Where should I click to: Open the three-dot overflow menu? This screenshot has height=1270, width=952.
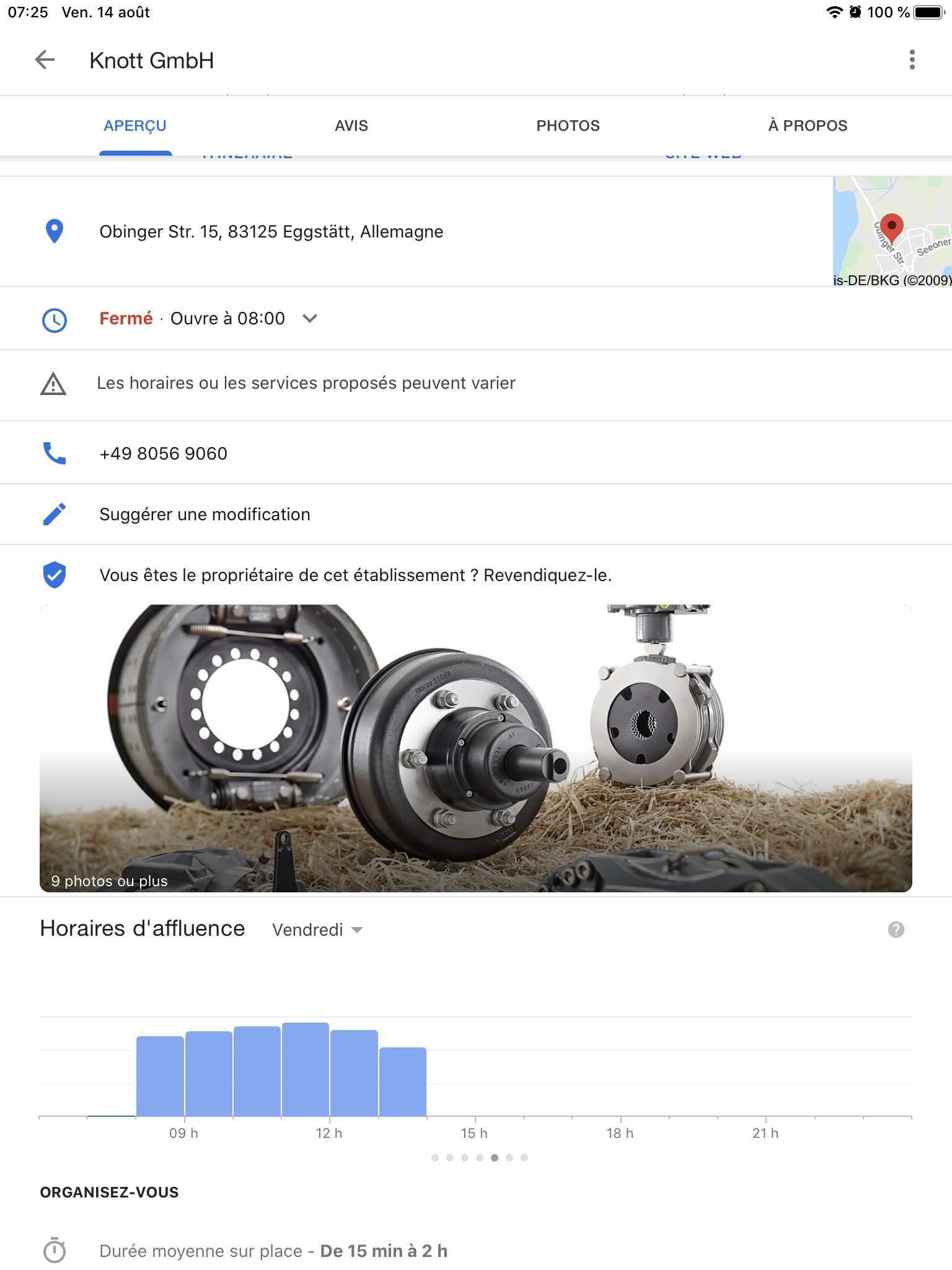coord(912,60)
